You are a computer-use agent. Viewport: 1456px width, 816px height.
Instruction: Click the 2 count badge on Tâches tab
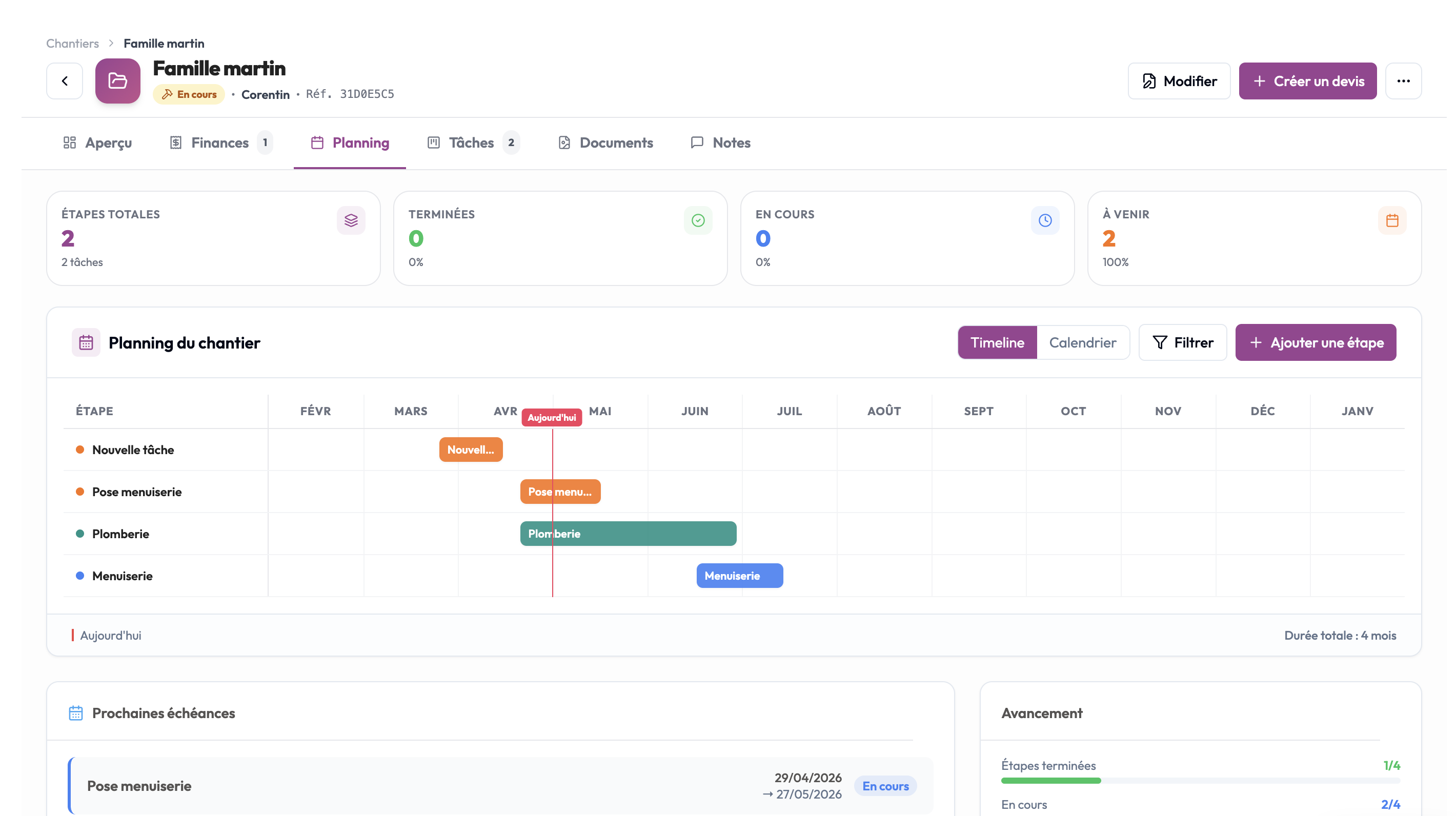coord(511,142)
